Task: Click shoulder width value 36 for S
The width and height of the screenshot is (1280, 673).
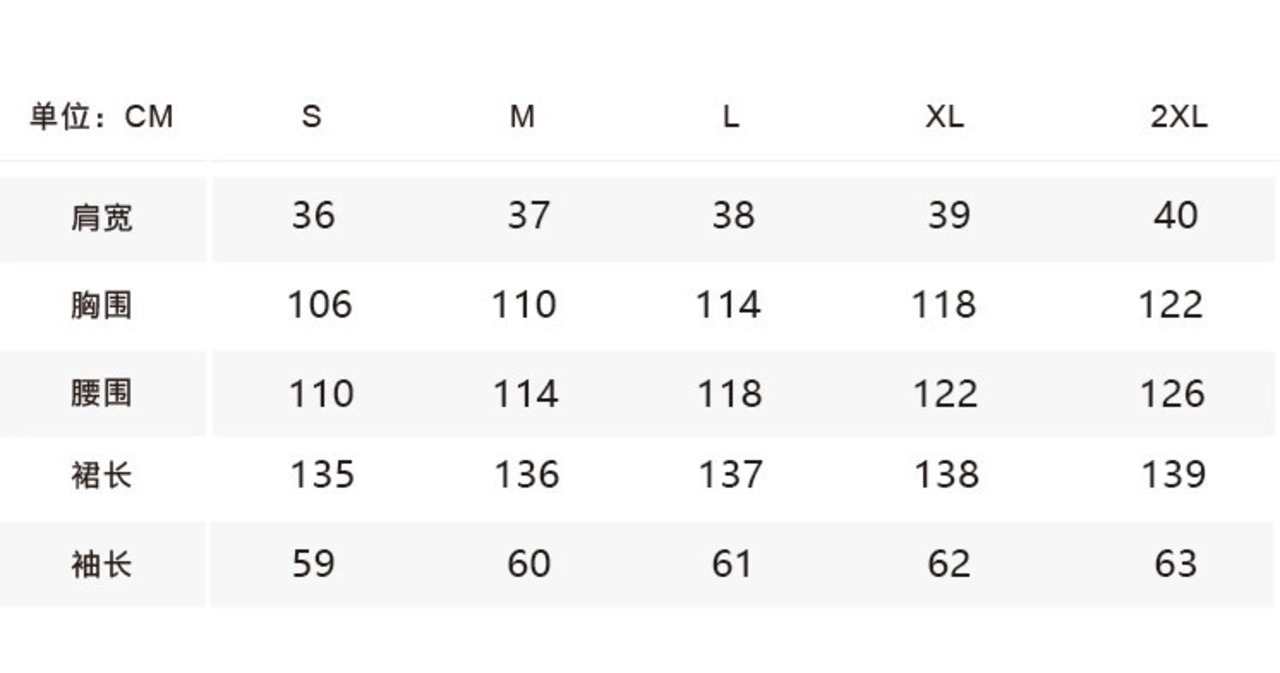Action: pyautogui.click(x=313, y=215)
